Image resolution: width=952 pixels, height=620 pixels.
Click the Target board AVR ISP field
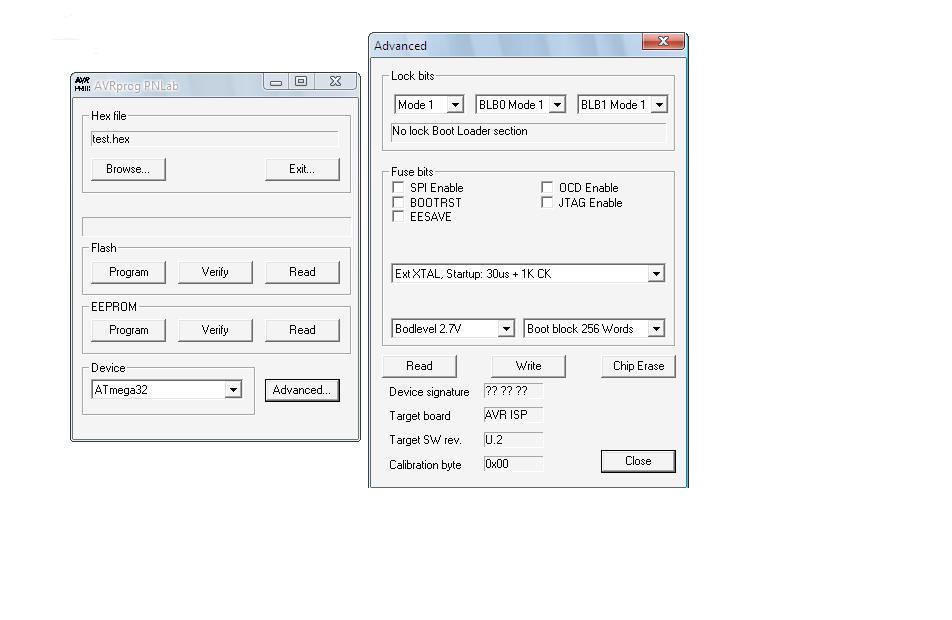click(513, 415)
